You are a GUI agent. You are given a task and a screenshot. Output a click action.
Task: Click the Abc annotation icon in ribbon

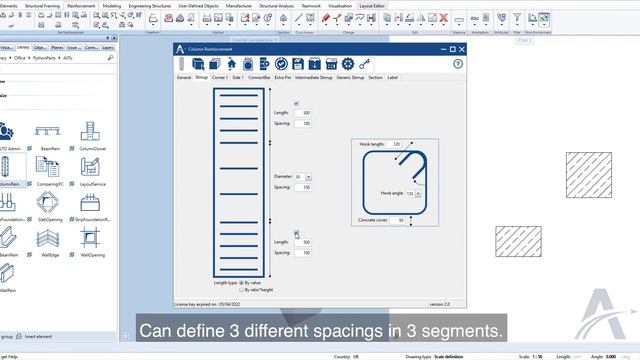click(475, 18)
